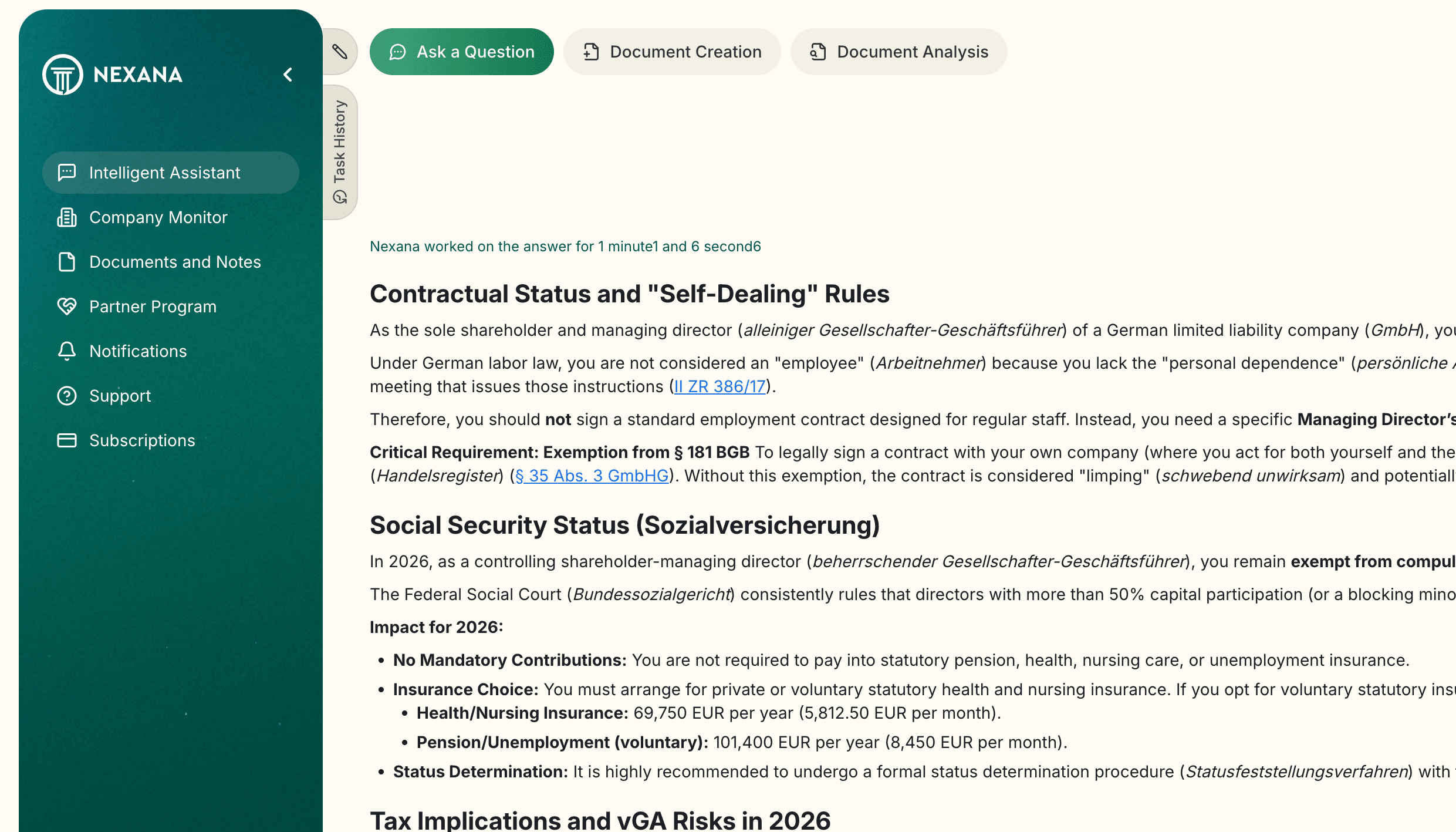The height and width of the screenshot is (832, 1456).
Task: Open the II ZR 386/17 case link
Action: click(719, 386)
